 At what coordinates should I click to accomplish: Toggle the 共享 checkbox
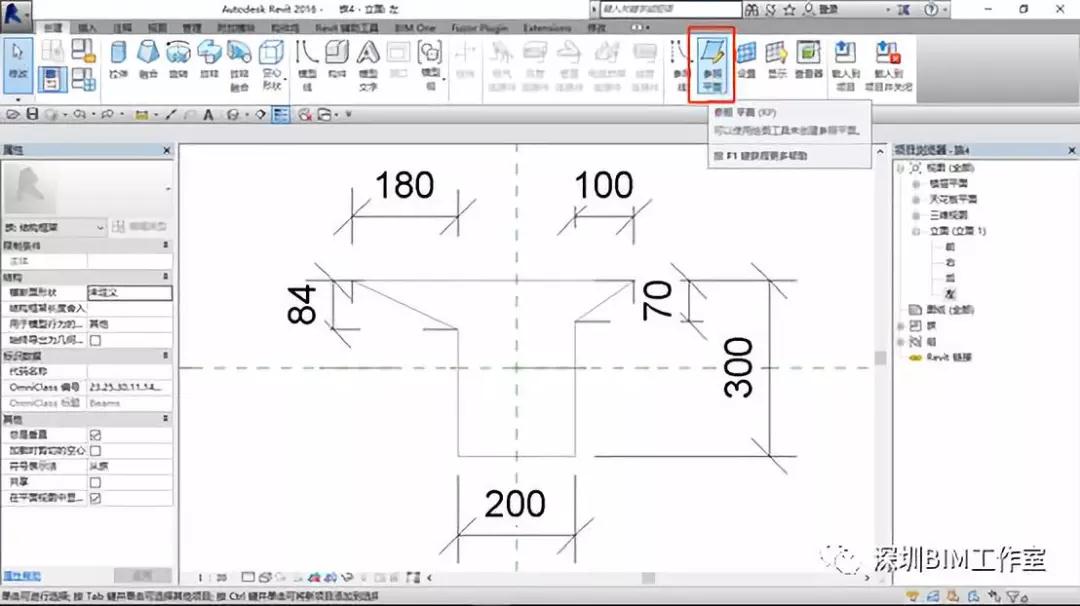tap(95, 483)
